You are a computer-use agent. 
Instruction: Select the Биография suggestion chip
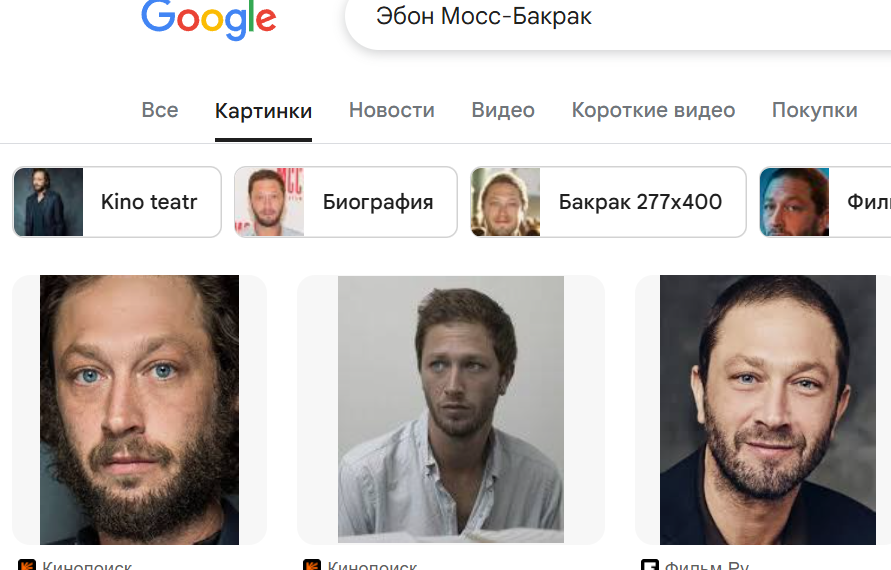pos(345,202)
